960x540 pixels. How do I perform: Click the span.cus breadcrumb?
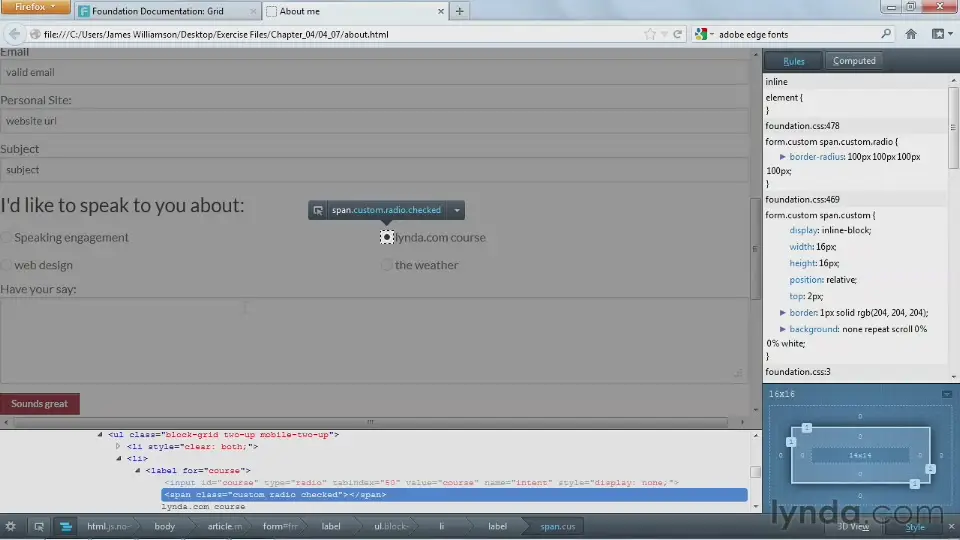pos(558,527)
